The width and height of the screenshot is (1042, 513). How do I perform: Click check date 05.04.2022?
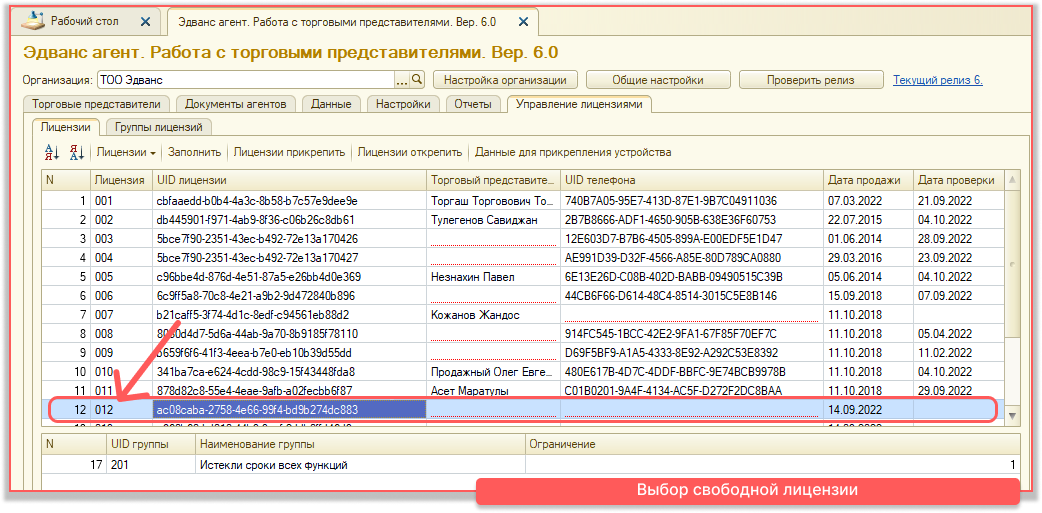click(x=959, y=334)
